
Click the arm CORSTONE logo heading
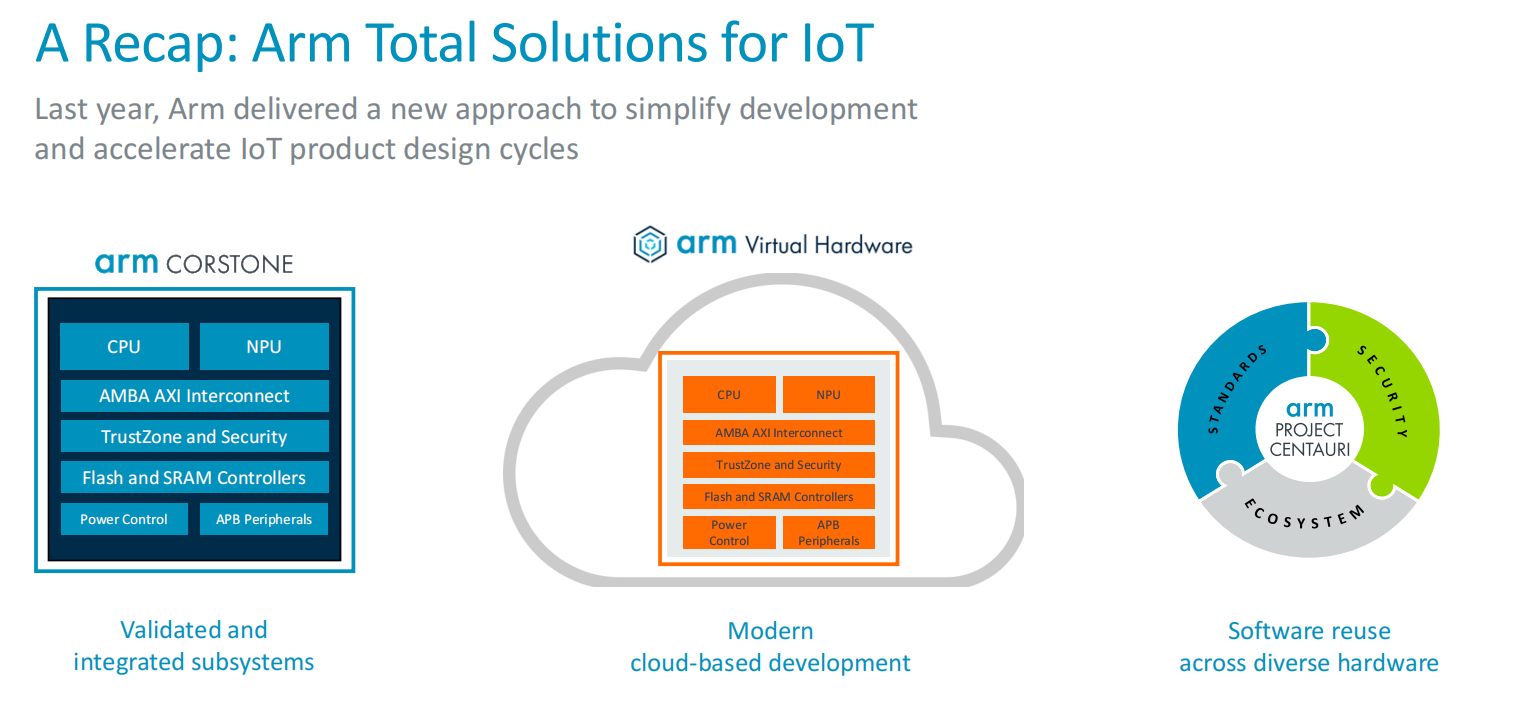[x=194, y=263]
